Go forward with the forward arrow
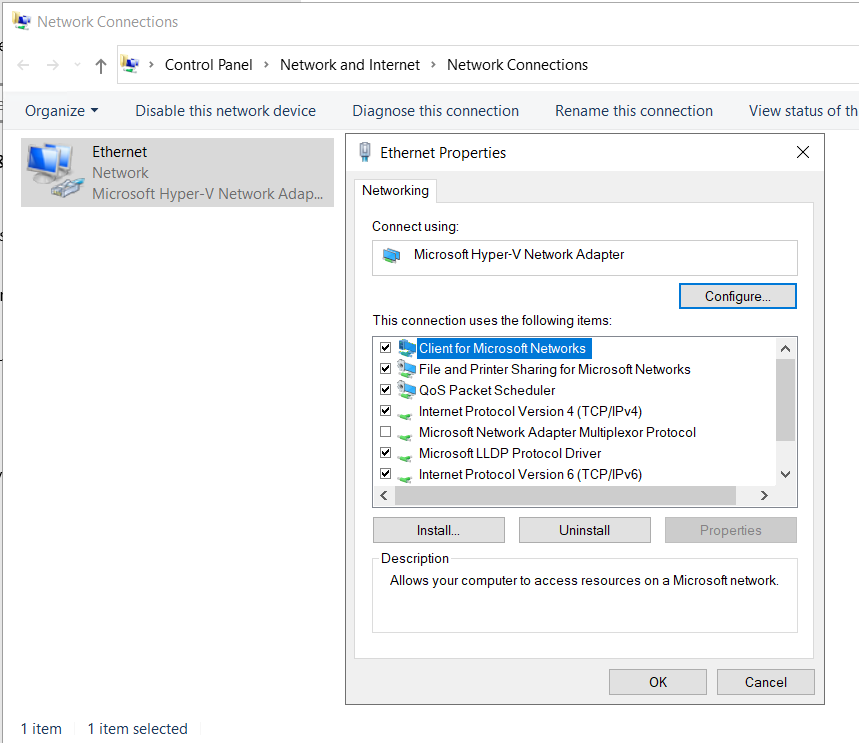This screenshot has width=859, height=743. (53, 65)
